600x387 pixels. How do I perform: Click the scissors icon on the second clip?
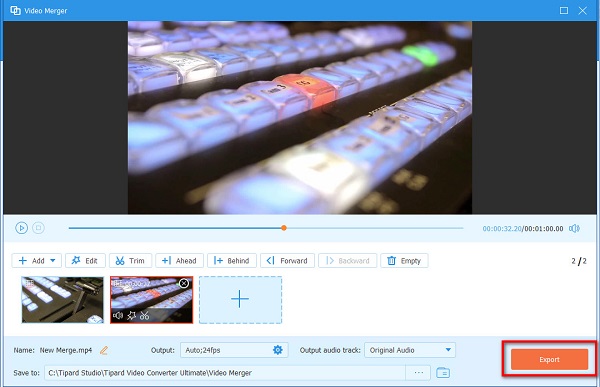[x=144, y=315]
